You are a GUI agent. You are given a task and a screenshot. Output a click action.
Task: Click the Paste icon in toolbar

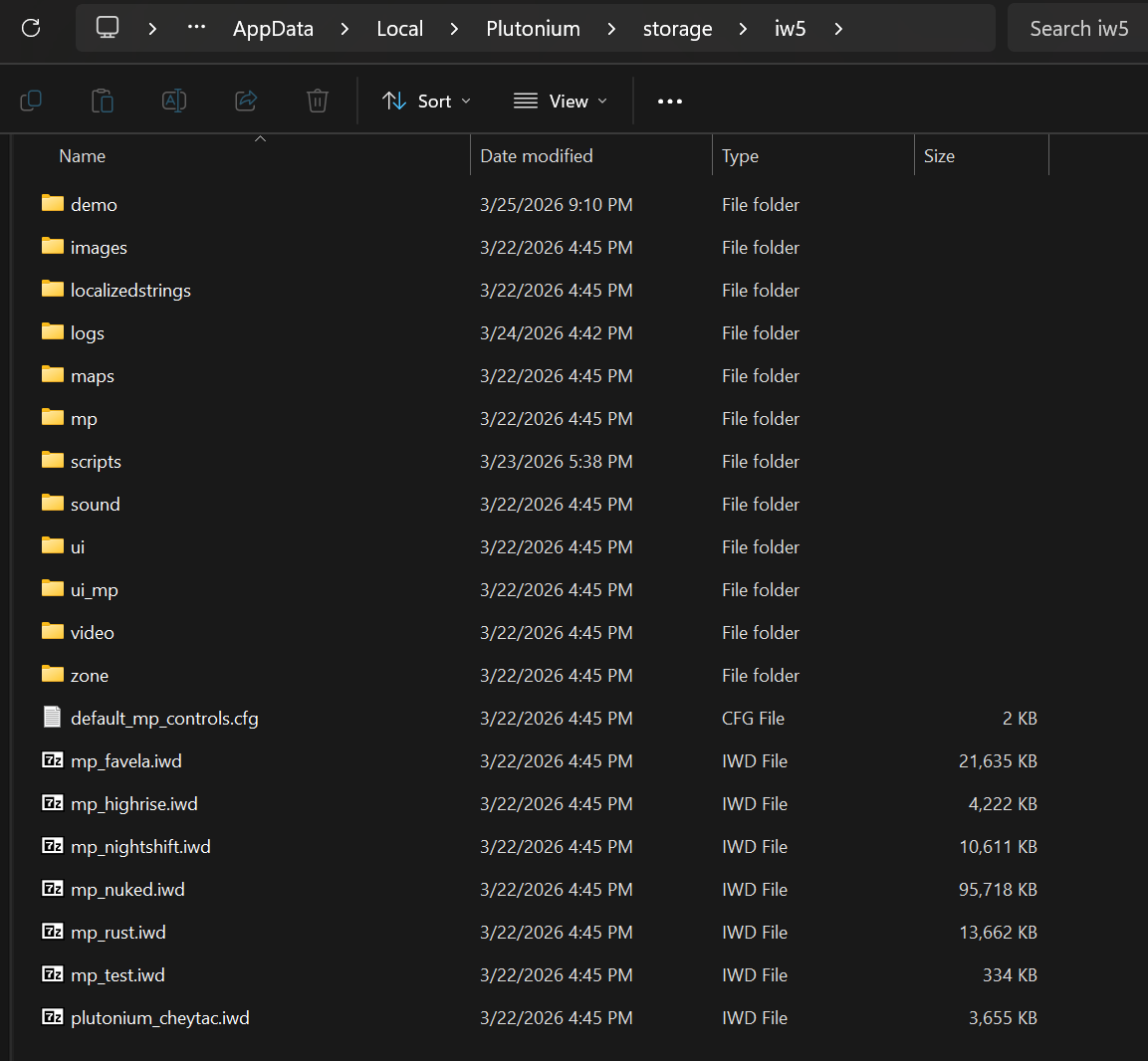click(x=103, y=101)
